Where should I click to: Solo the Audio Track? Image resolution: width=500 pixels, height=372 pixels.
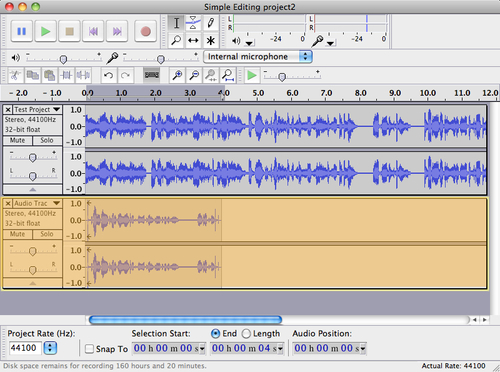(x=47, y=234)
